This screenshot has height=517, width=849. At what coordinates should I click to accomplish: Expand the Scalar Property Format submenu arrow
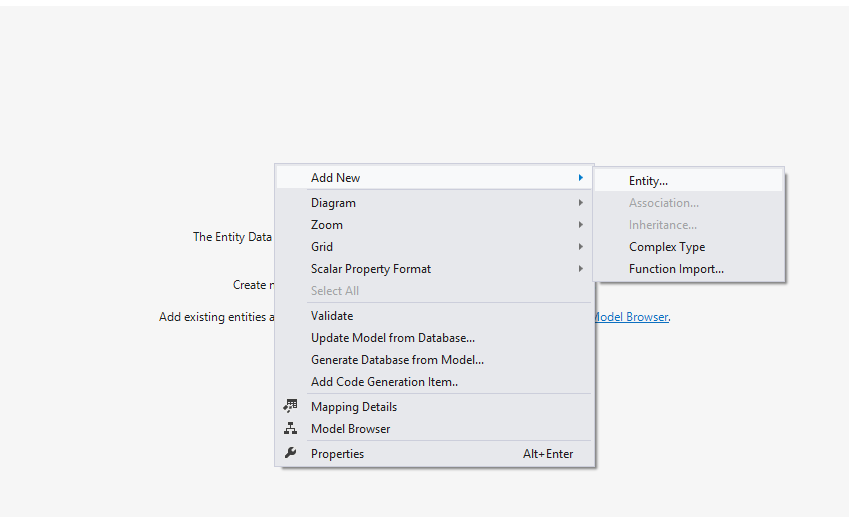point(580,269)
